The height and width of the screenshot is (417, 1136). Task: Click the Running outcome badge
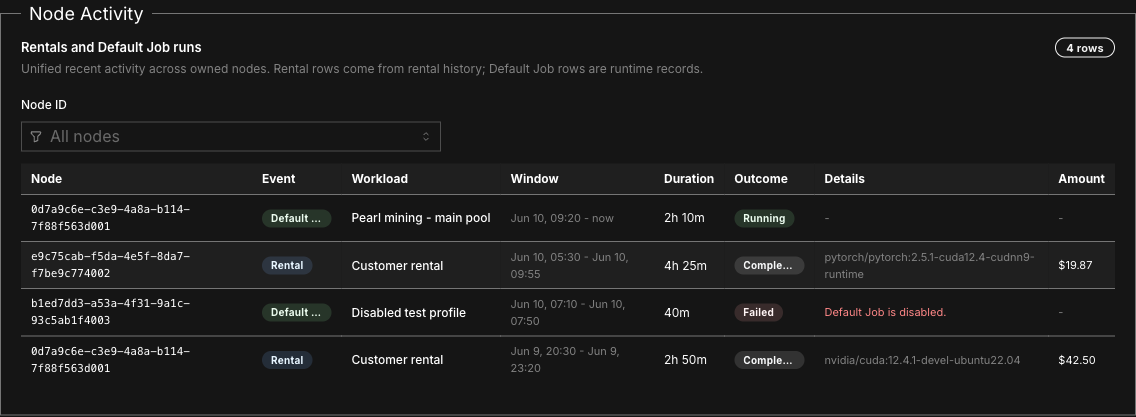click(764, 219)
